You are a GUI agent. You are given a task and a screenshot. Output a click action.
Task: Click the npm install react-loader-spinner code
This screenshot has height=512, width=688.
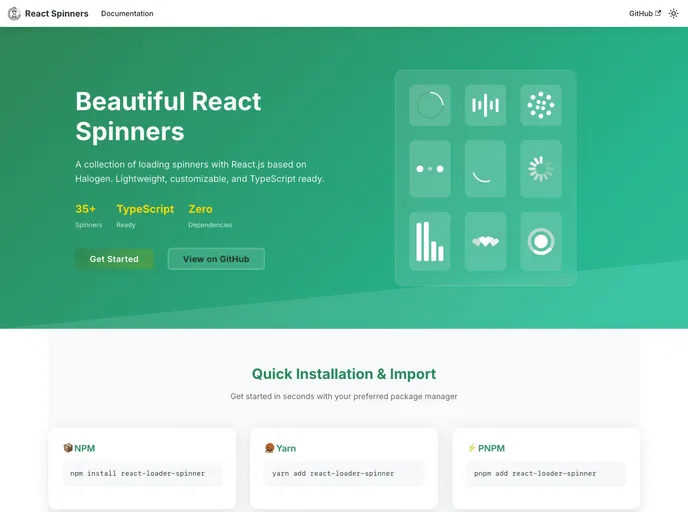pyautogui.click(x=142, y=473)
